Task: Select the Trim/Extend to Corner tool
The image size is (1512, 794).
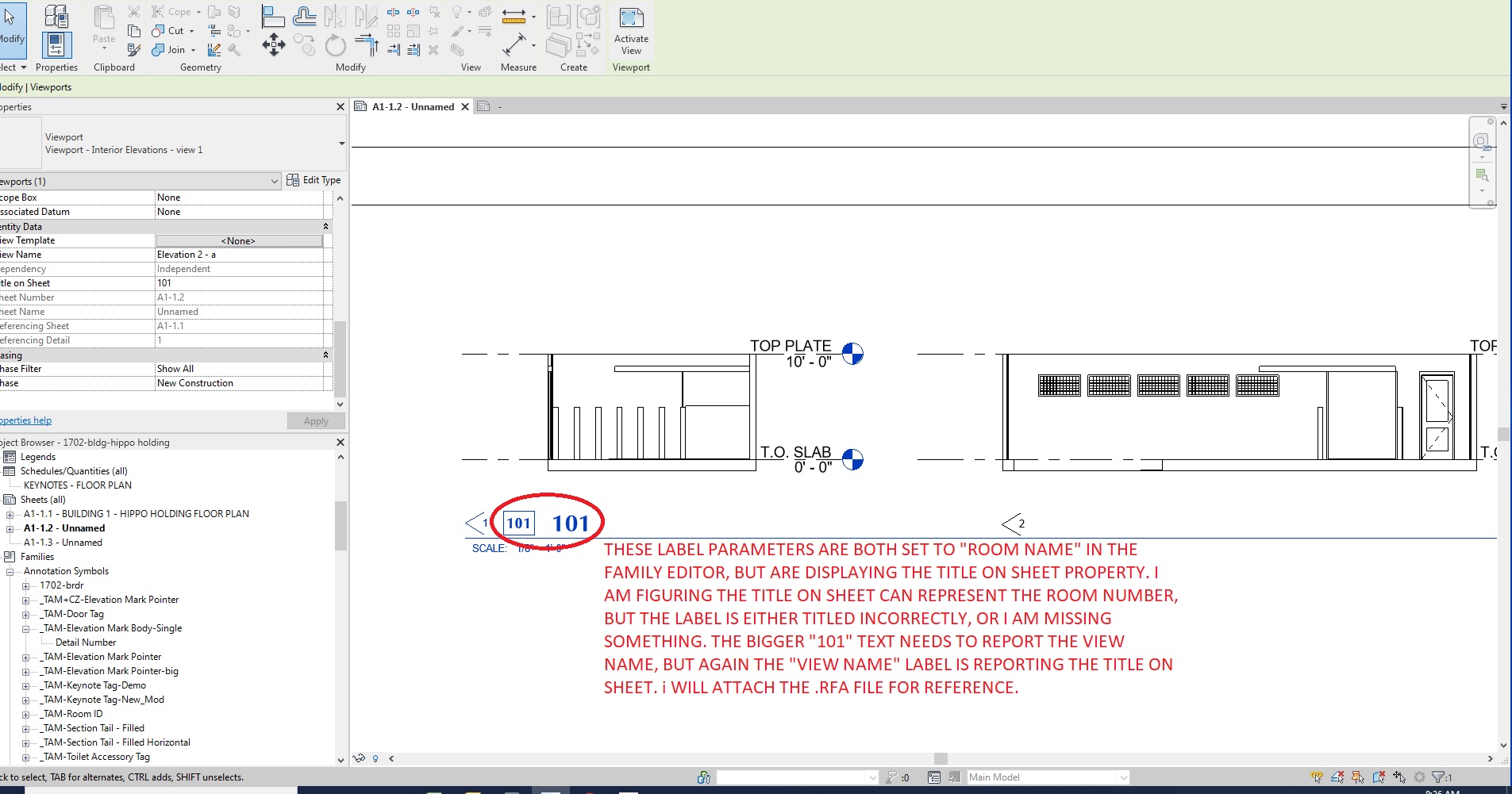Action: click(367, 45)
